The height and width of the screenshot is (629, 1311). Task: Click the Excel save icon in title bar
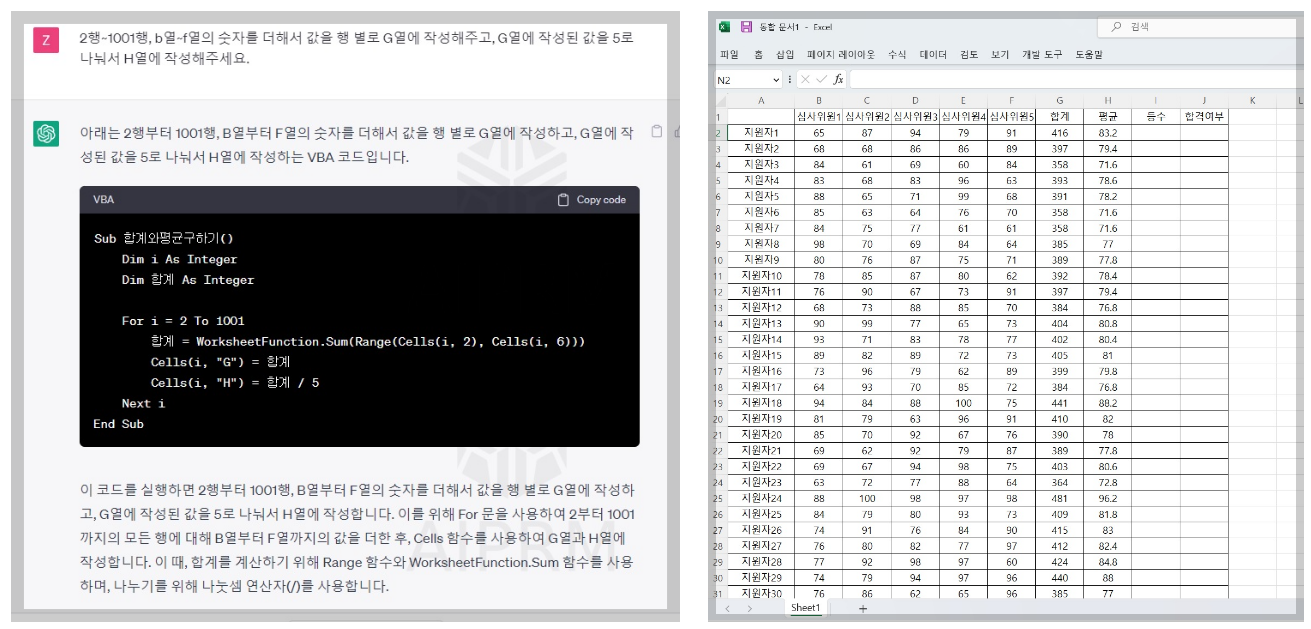click(x=746, y=27)
